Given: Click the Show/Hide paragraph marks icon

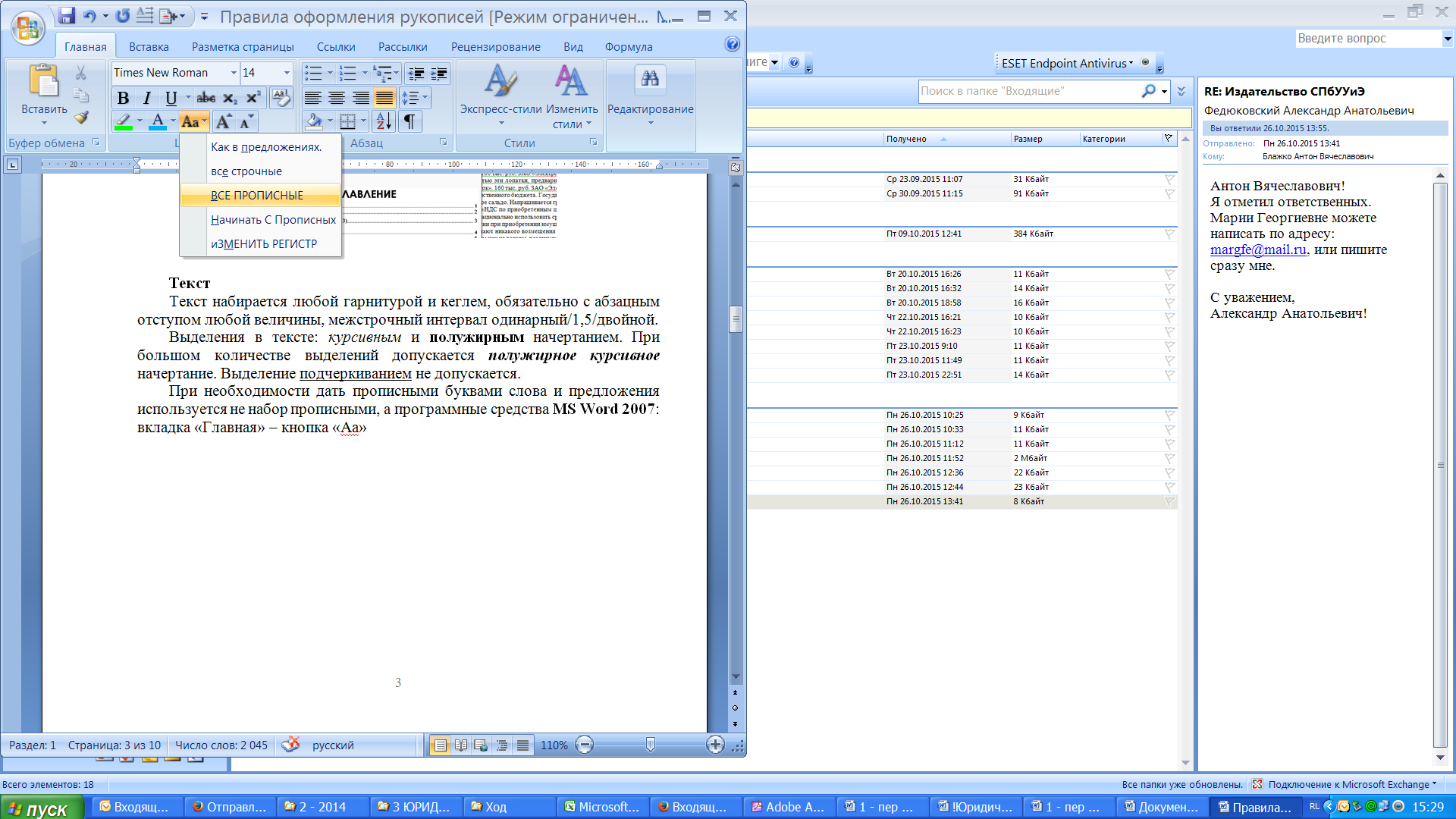Looking at the screenshot, I should pos(409,121).
